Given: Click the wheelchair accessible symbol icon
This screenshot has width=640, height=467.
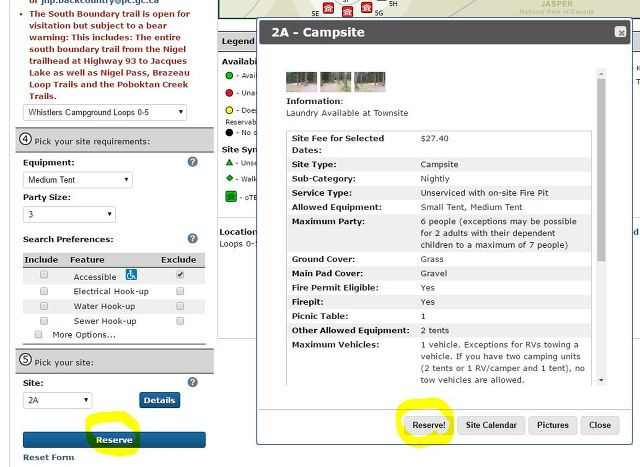Looking at the screenshot, I should tap(131, 275).
